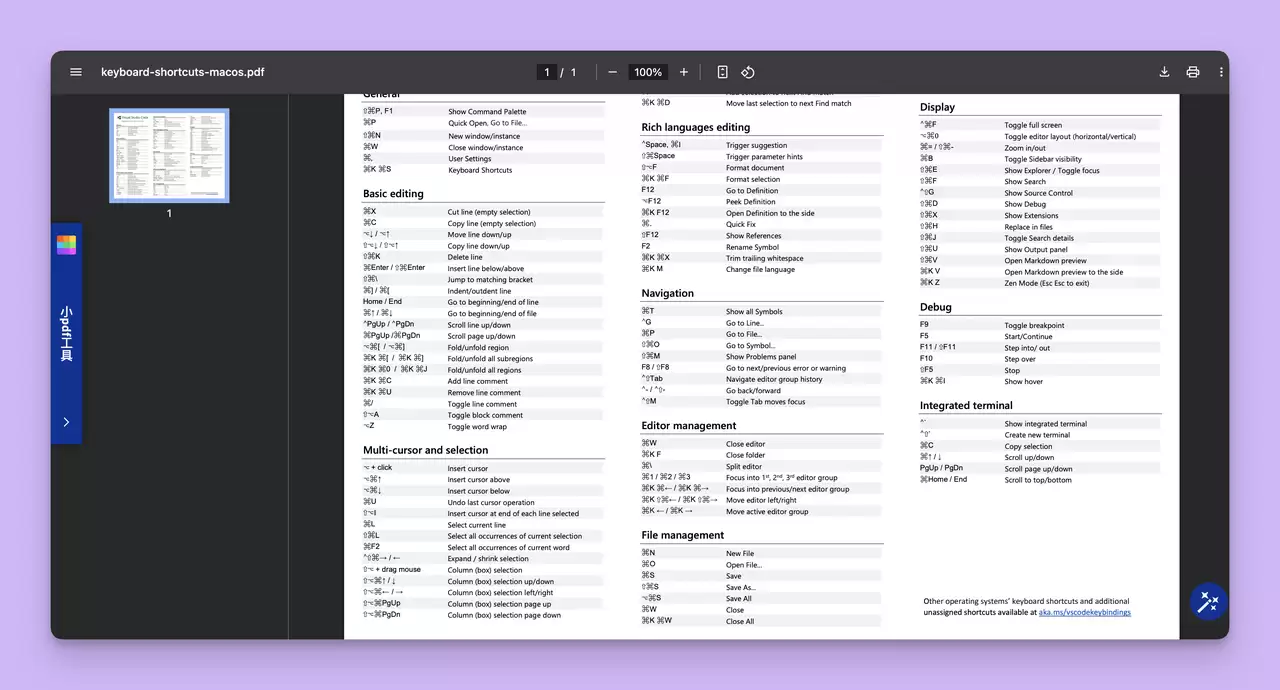Open the more actions three-dot menu
Viewport: 1280px width, 690px height.
1221,72
